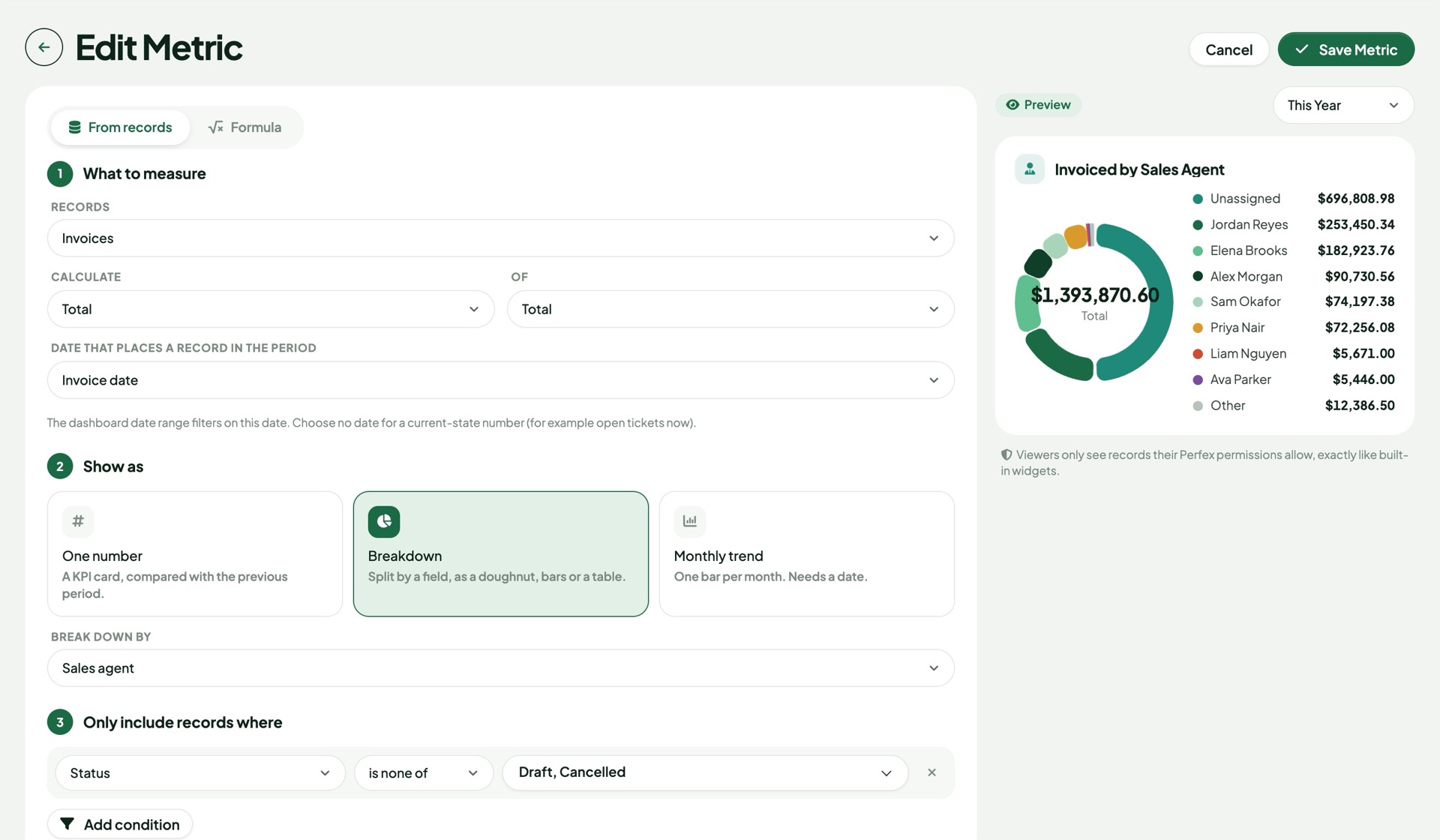The image size is (1440, 840).
Task: Click the pie chart icon on Breakdown card
Action: 384,522
